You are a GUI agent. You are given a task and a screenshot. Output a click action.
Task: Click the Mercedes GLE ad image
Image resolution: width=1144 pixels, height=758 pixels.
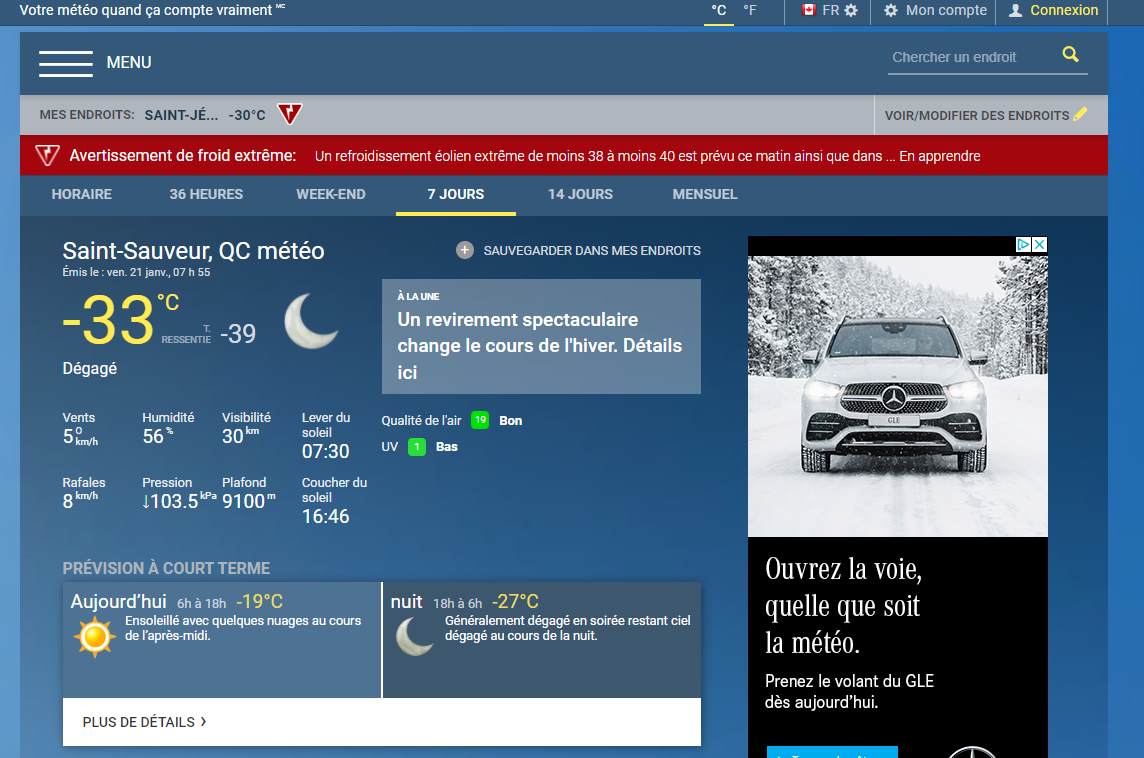897,396
